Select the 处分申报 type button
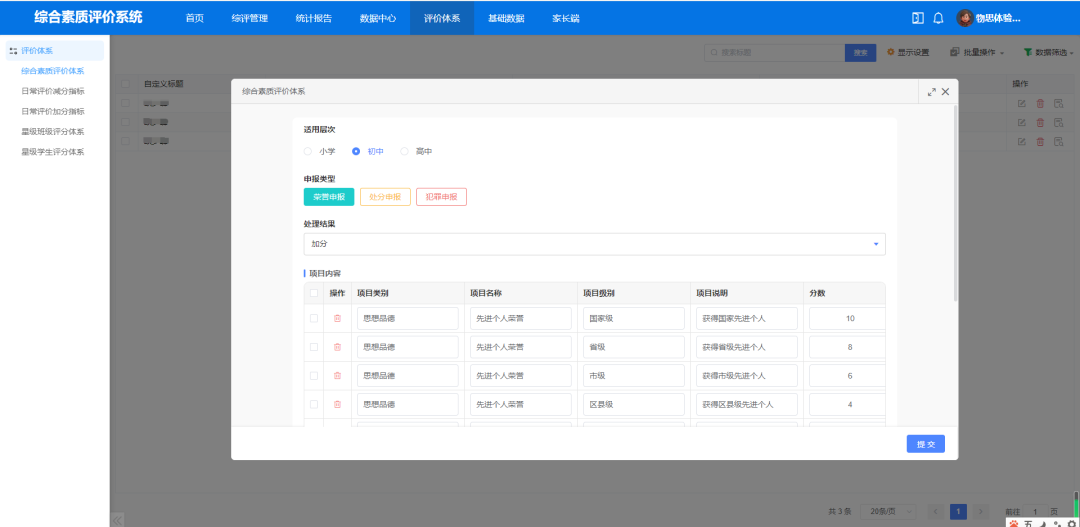 tap(385, 197)
